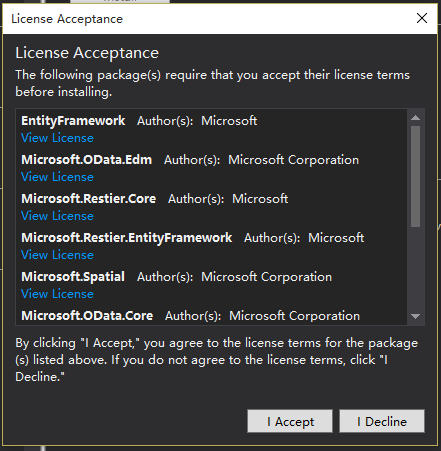This screenshot has height=451, width=441.
Task: Select the Microsoft.Restier.Core package name
Action: click(89, 199)
